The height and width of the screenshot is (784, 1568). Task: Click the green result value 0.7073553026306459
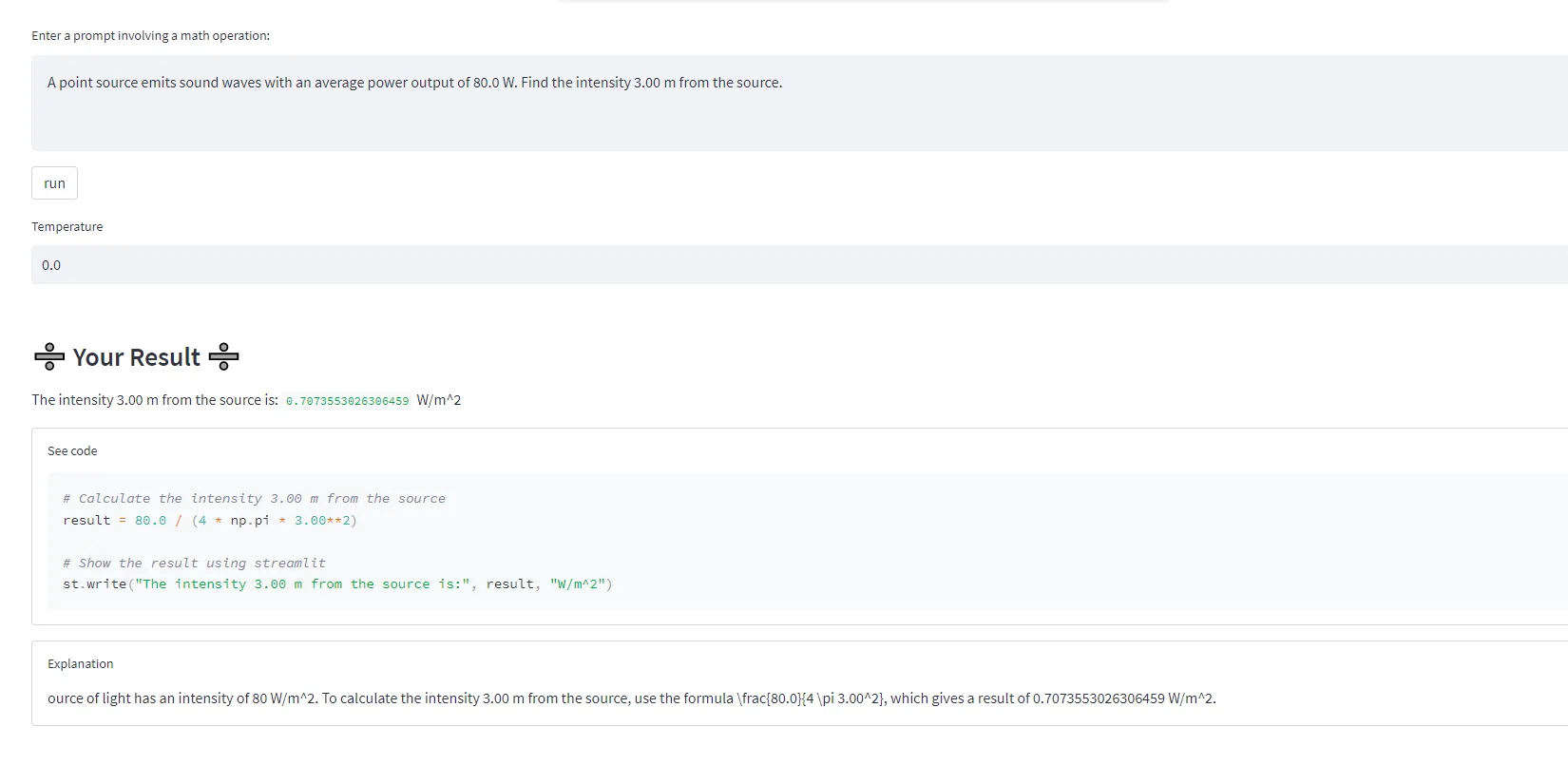pyautogui.click(x=347, y=401)
